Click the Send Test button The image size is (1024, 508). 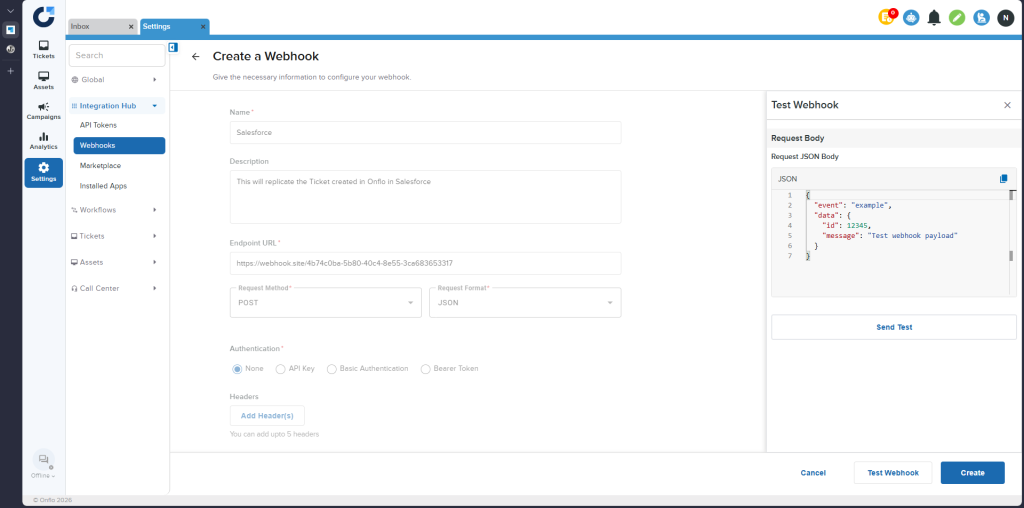[x=893, y=327]
